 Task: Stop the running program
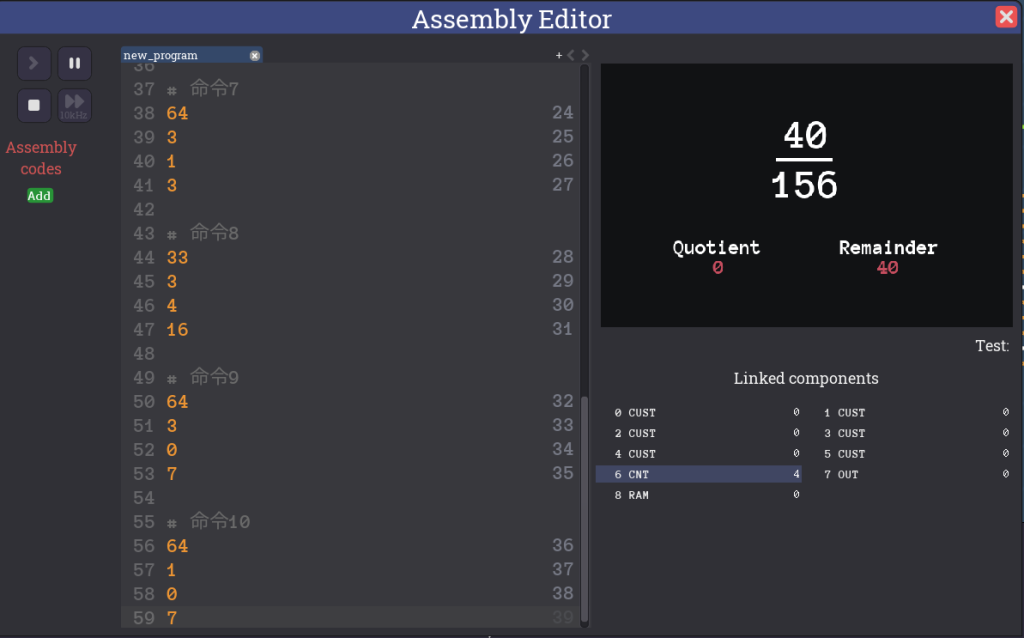[x=34, y=105]
